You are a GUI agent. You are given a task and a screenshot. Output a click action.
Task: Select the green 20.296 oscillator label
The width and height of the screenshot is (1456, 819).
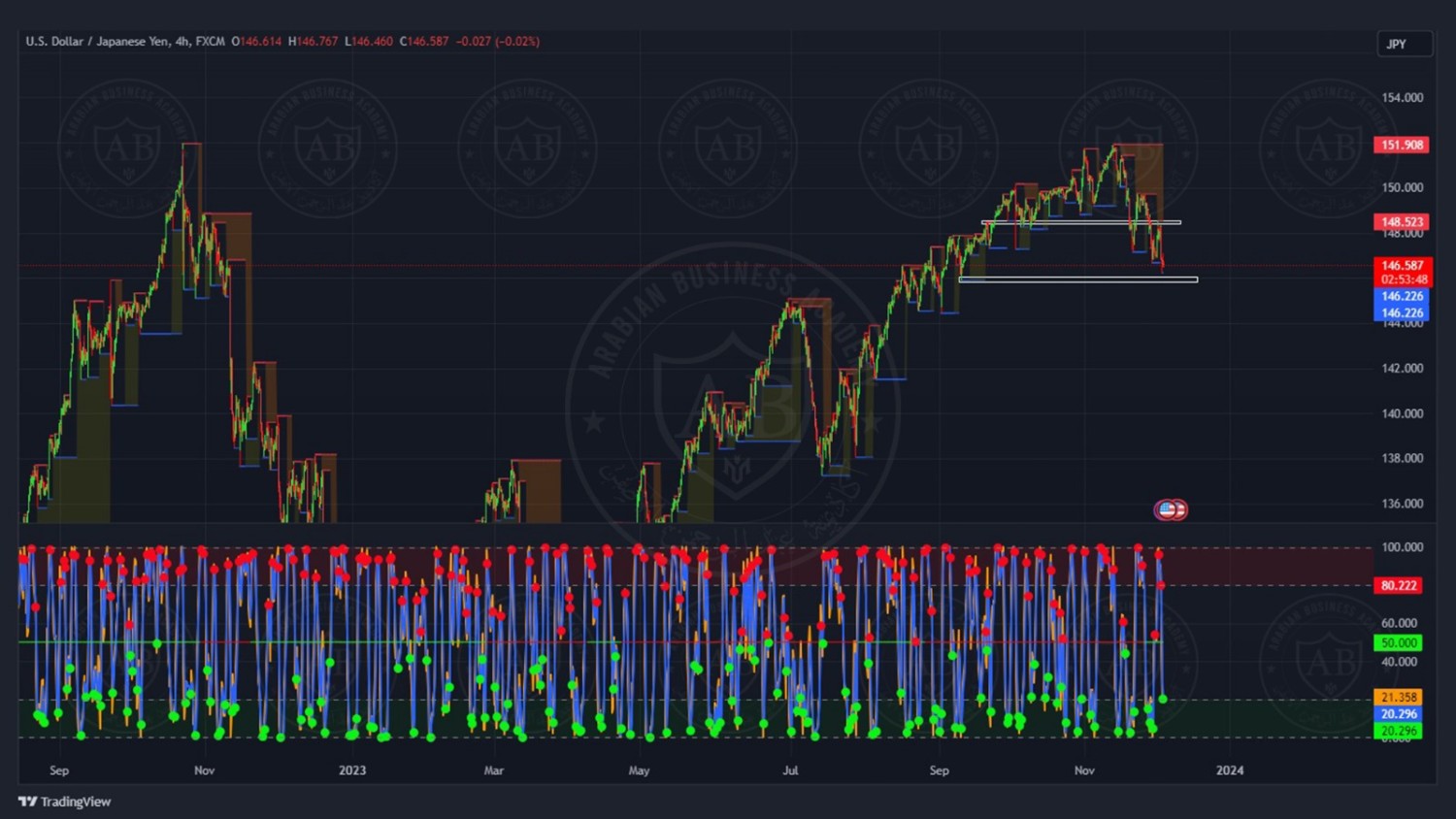point(1399,731)
